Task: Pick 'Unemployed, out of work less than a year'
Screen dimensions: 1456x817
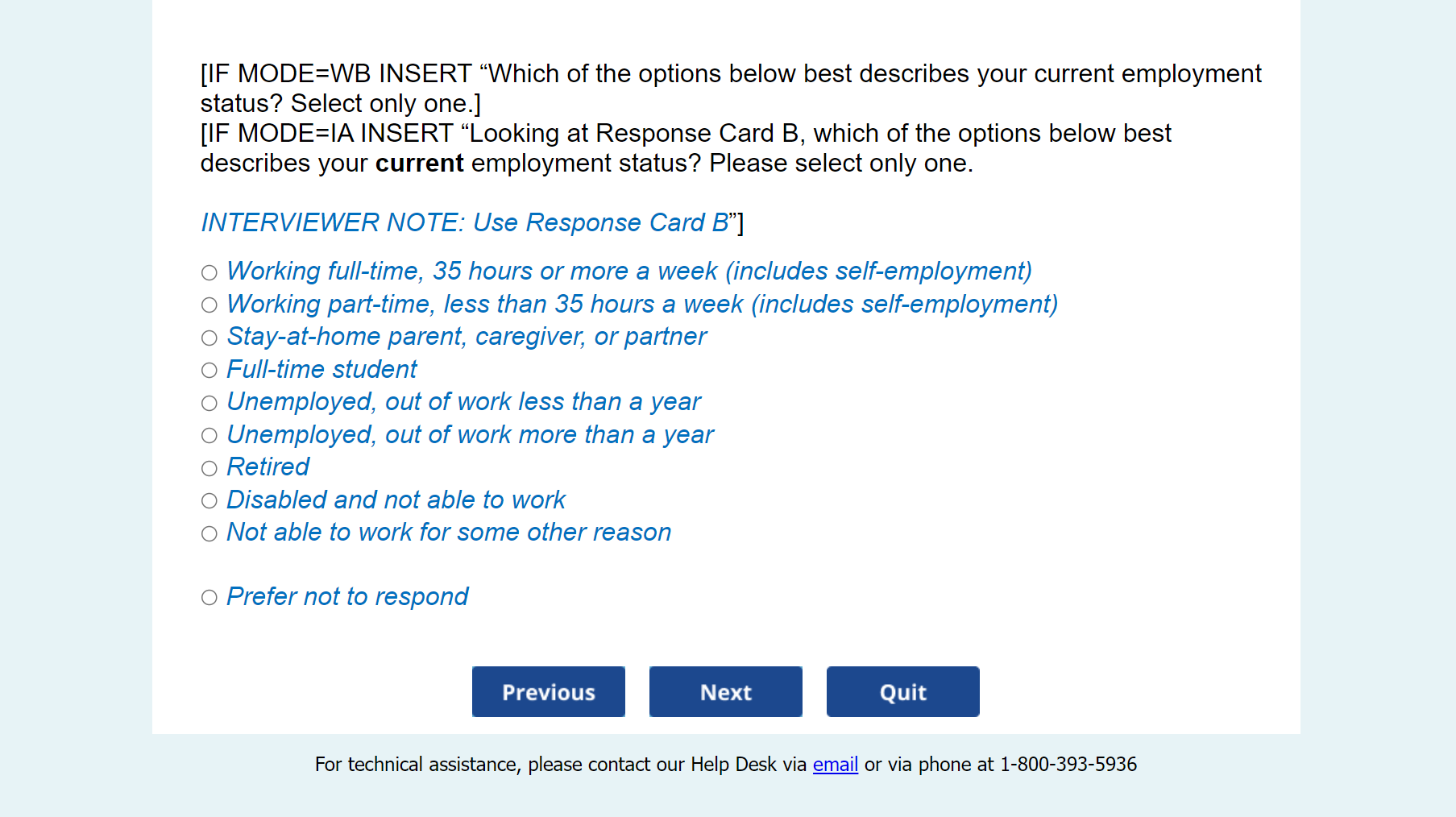Action: click(209, 404)
